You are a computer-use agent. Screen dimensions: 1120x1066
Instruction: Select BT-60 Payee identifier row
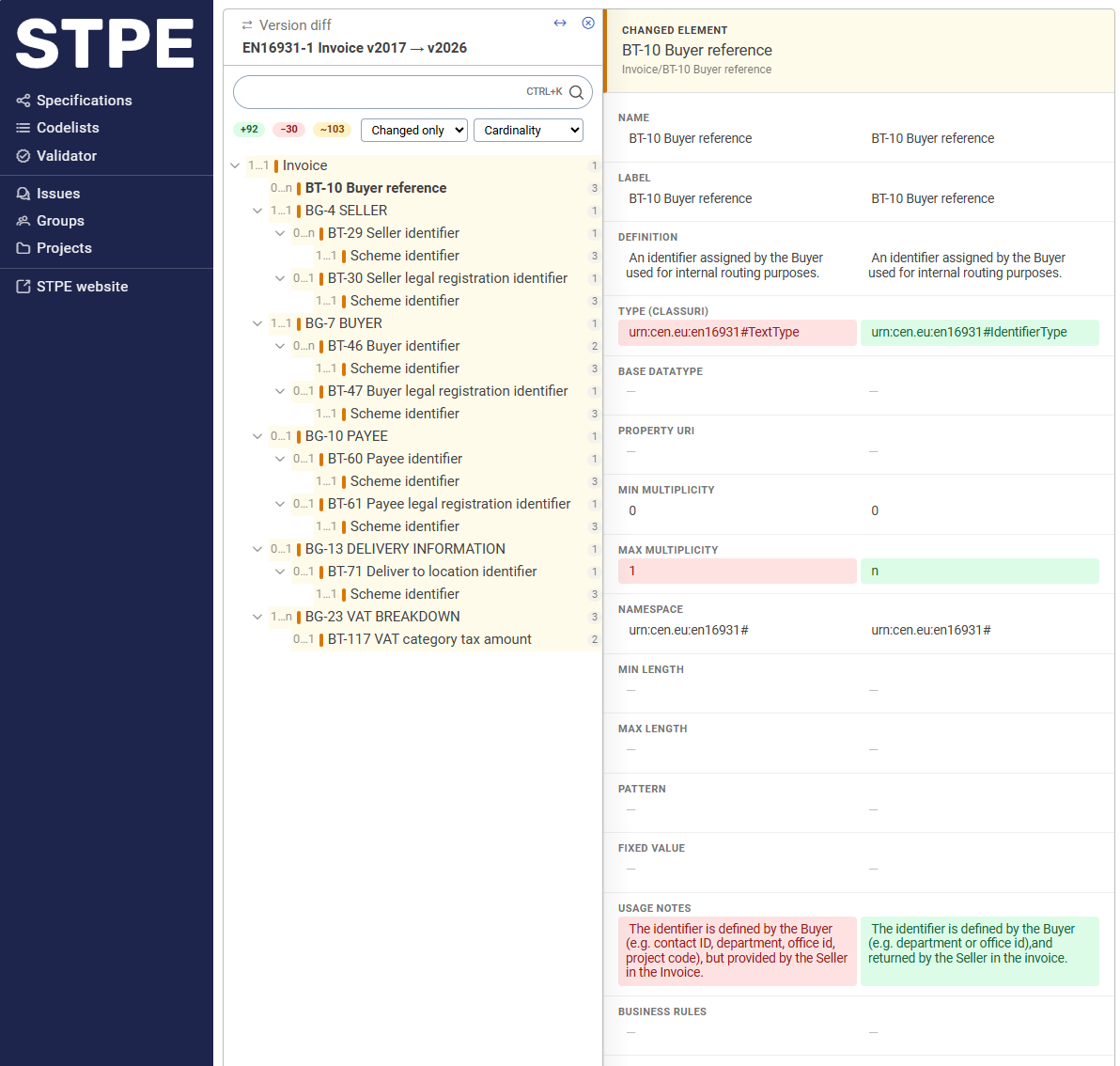(446, 460)
